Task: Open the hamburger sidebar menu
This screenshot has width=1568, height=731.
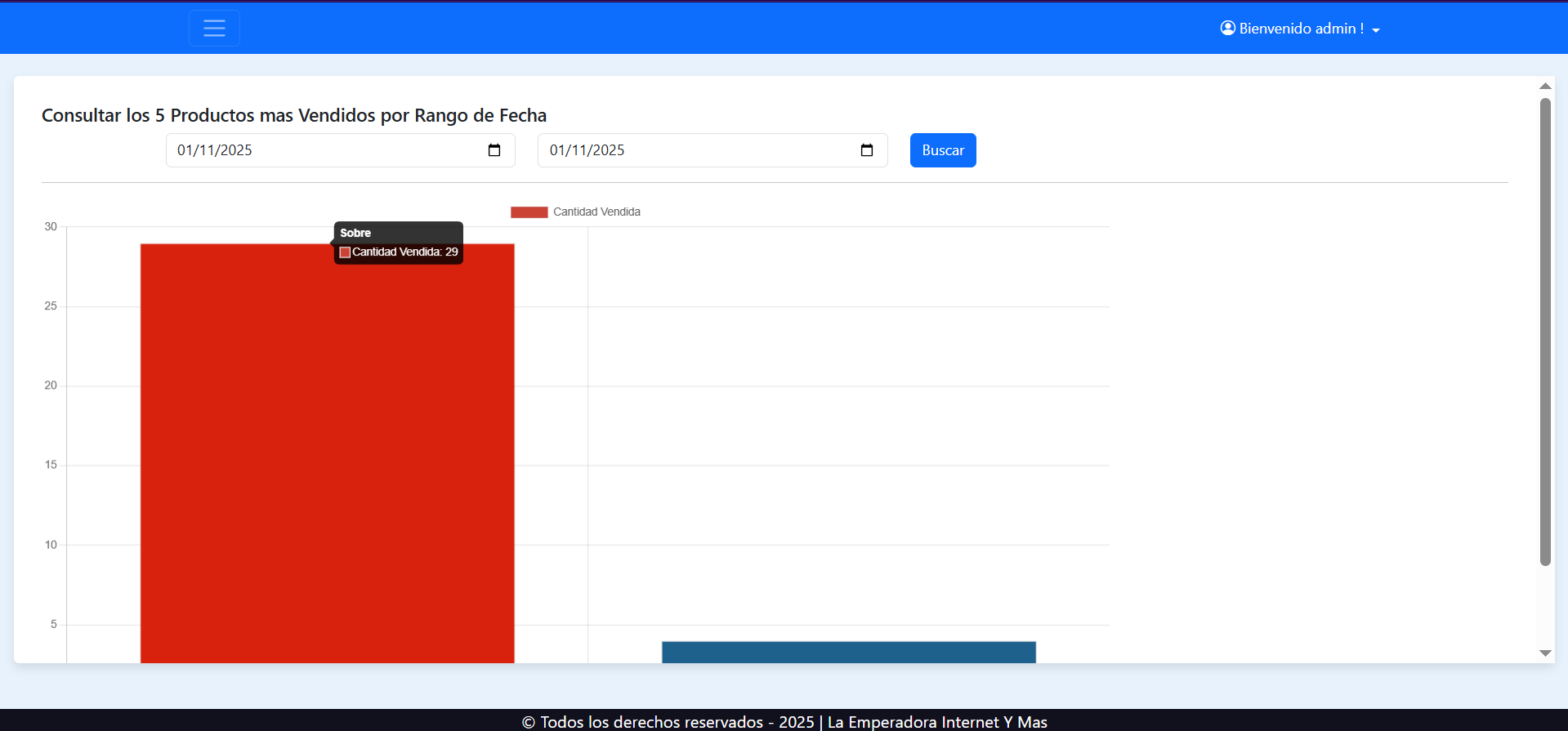Action: (x=214, y=29)
